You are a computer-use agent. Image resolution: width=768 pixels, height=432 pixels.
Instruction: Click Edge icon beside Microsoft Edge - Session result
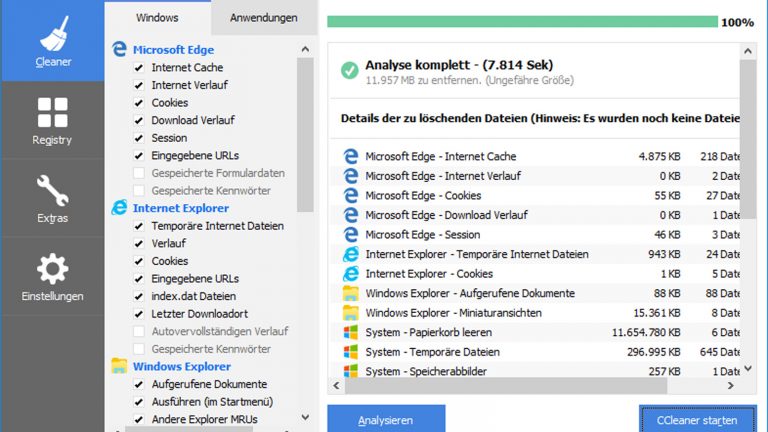click(x=351, y=235)
